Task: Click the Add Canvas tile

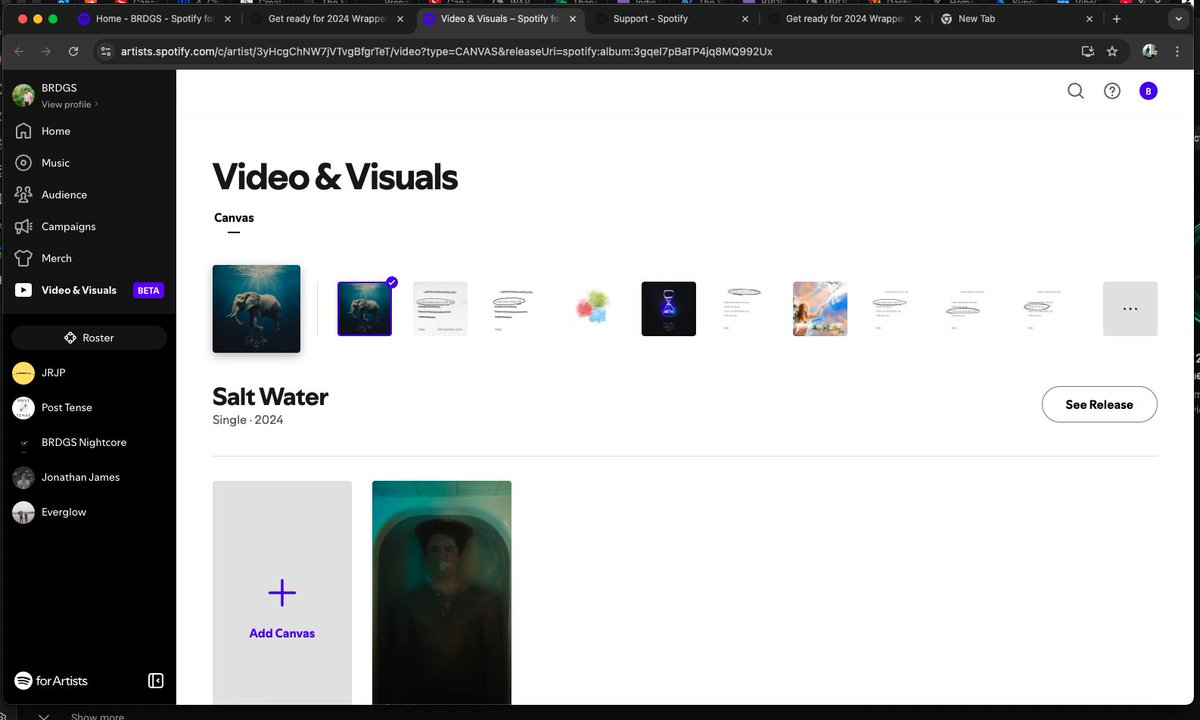Action: [282, 592]
